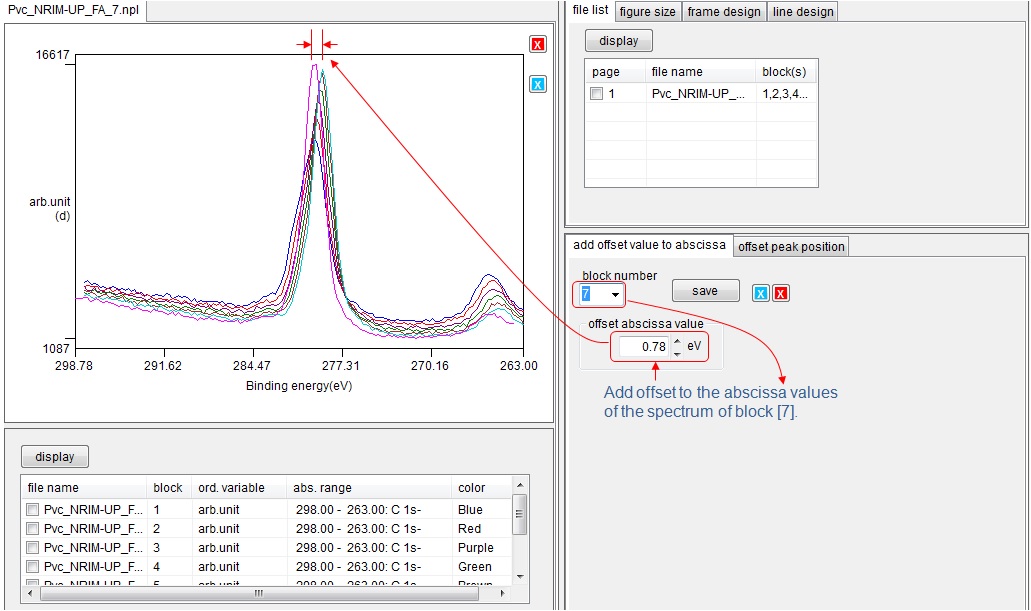Image resolution: width=1031 pixels, height=611 pixels.
Task: Tick the checkbox for page 1 file
Action: 596,93
